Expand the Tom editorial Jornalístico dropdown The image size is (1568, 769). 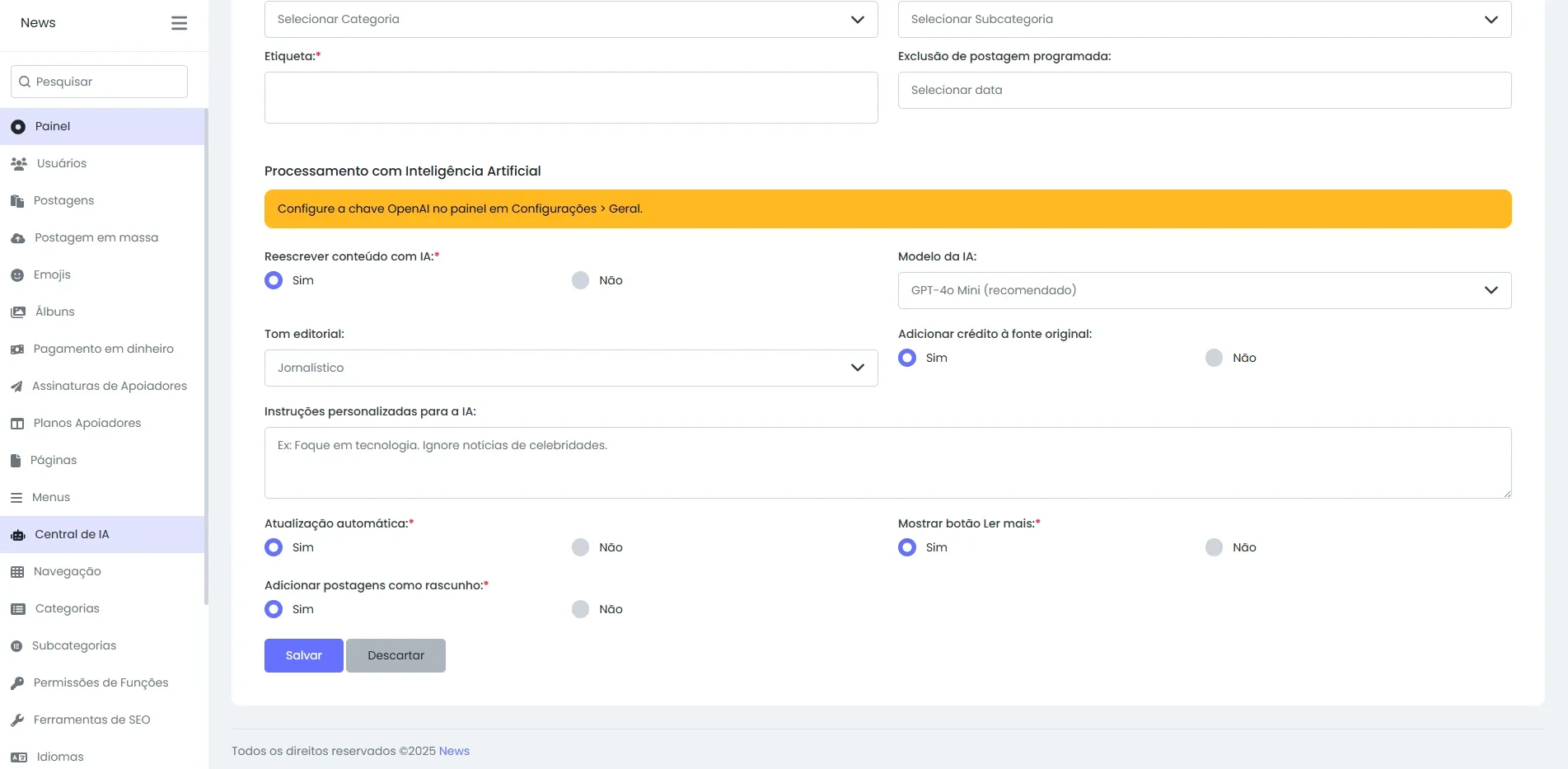(571, 368)
